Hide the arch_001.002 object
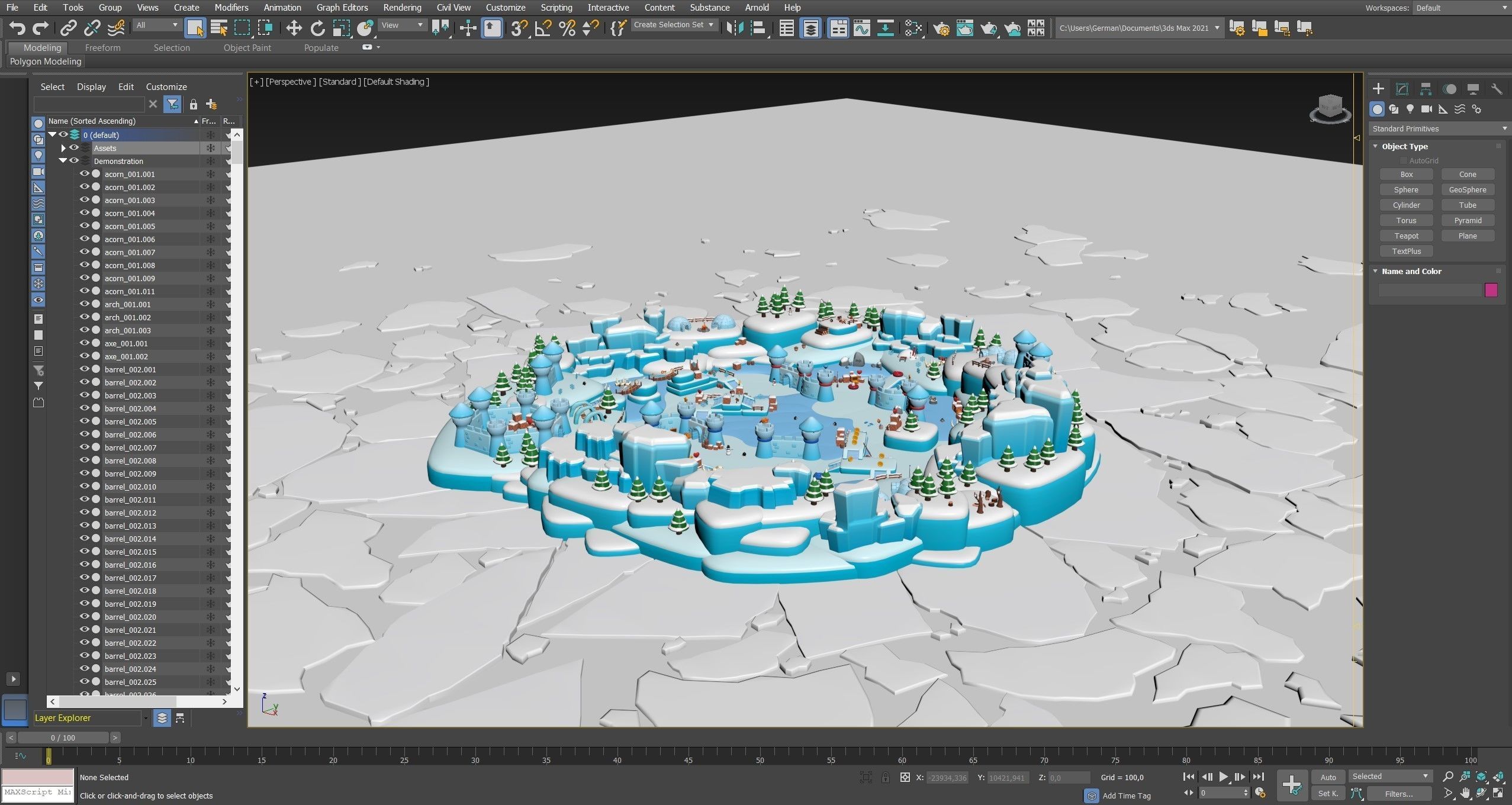 pos(85,317)
